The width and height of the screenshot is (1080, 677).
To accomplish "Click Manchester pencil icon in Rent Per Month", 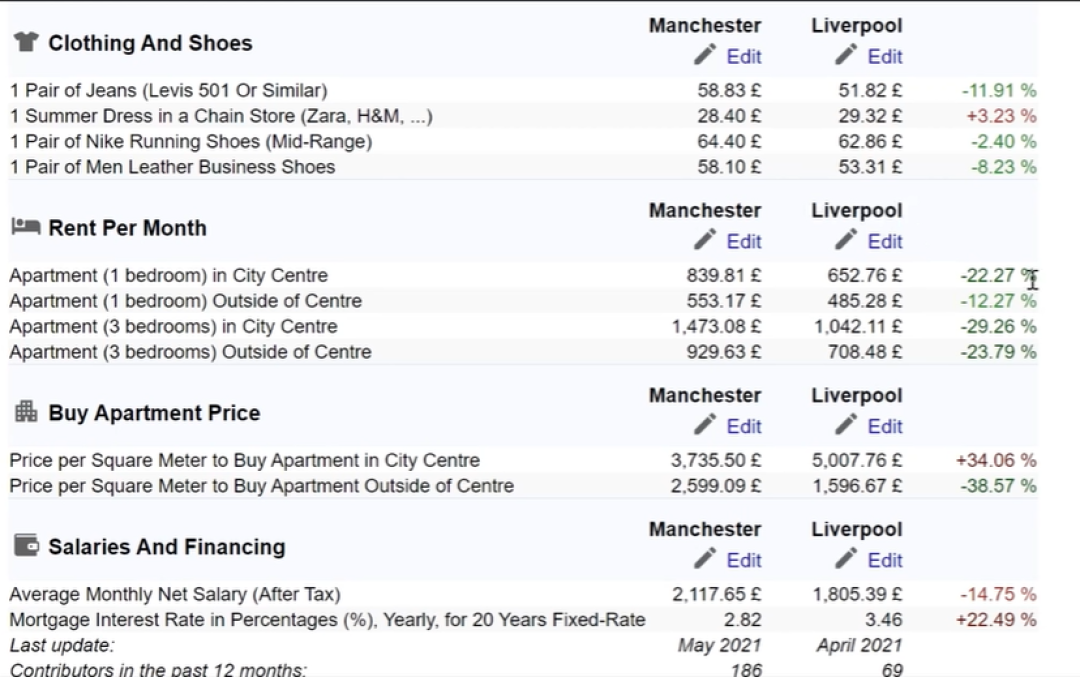I will [706, 240].
